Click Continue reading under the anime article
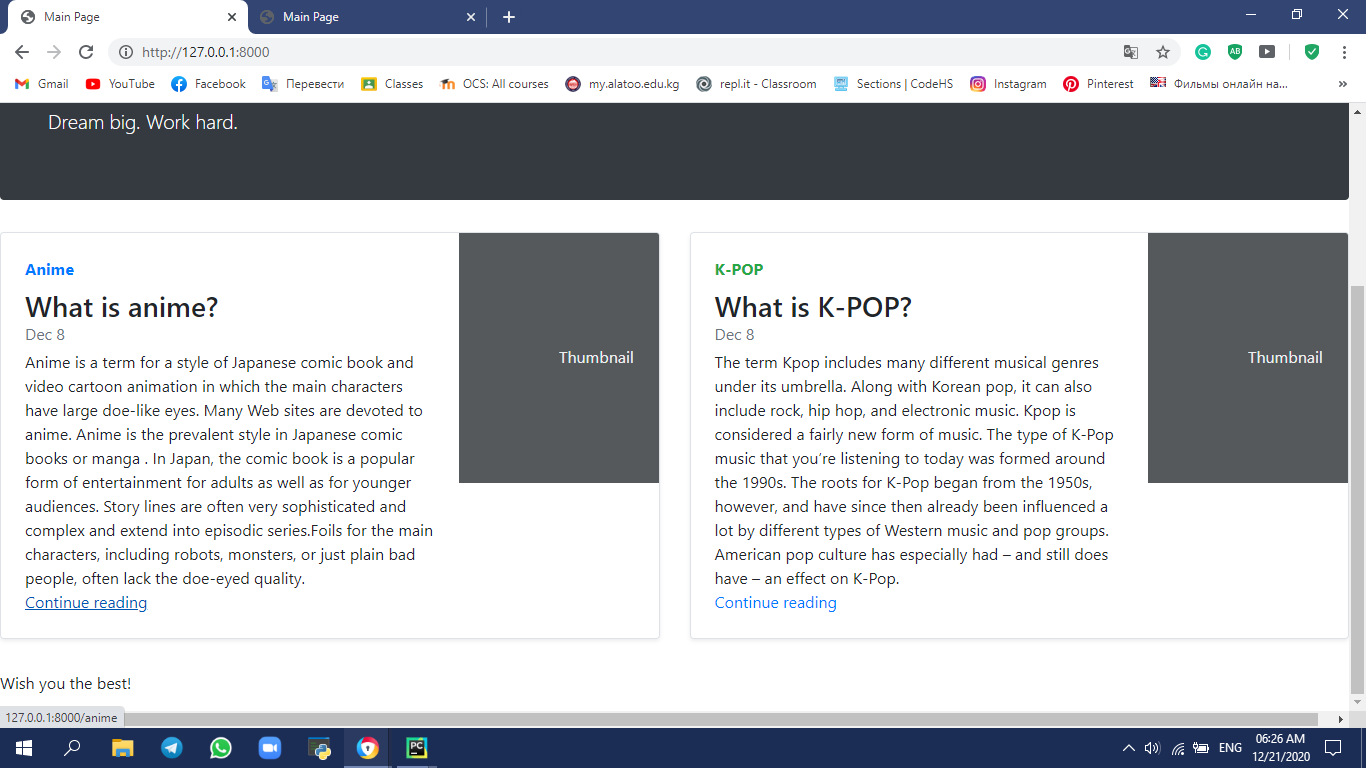Screen dimensions: 1366x768 [x=85, y=602]
